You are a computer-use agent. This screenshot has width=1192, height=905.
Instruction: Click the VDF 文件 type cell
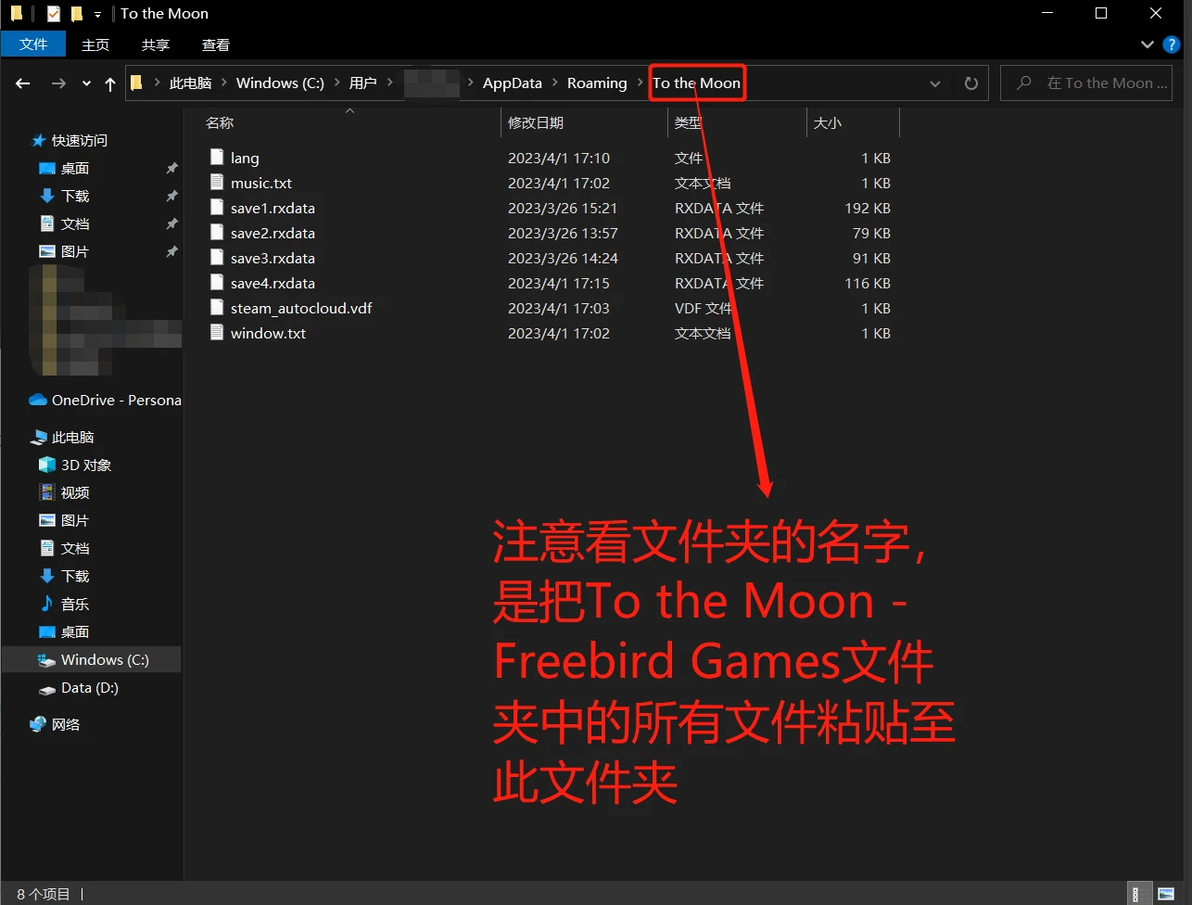pyautogui.click(x=702, y=308)
